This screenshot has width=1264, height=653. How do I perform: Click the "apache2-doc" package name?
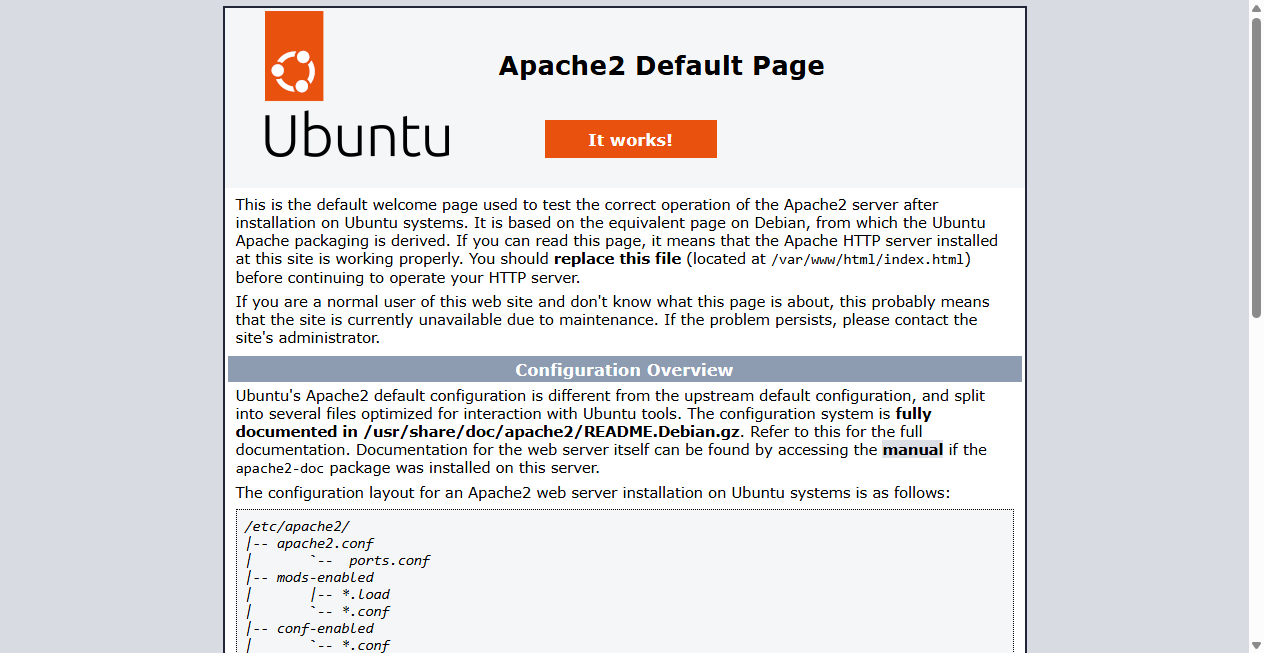tap(281, 468)
